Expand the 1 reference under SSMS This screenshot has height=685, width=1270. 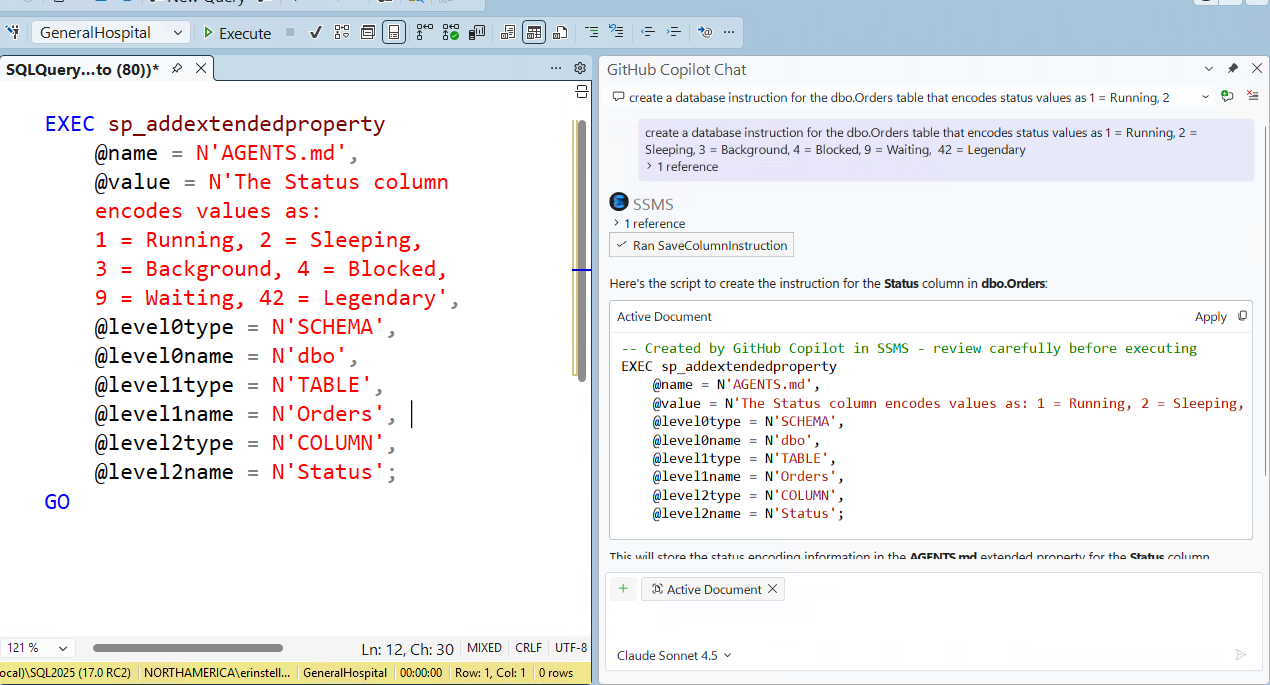point(648,224)
